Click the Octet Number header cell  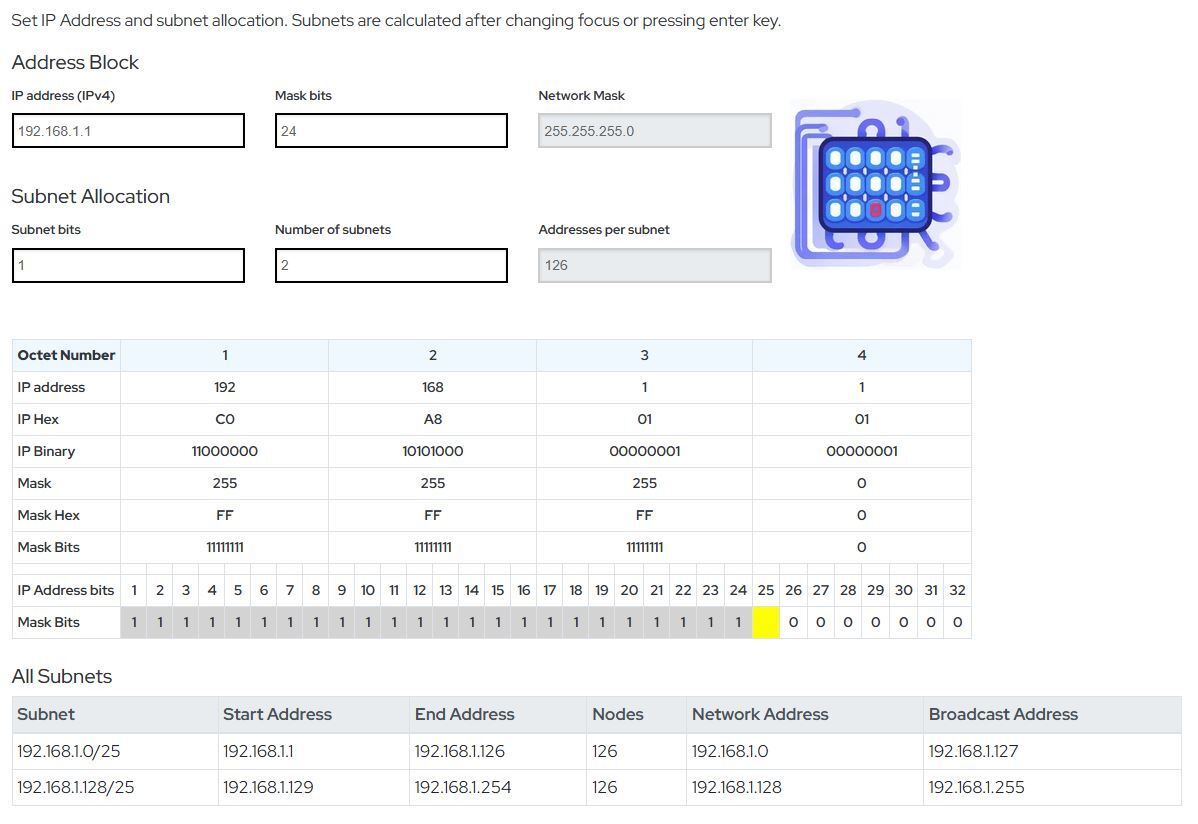(66, 355)
